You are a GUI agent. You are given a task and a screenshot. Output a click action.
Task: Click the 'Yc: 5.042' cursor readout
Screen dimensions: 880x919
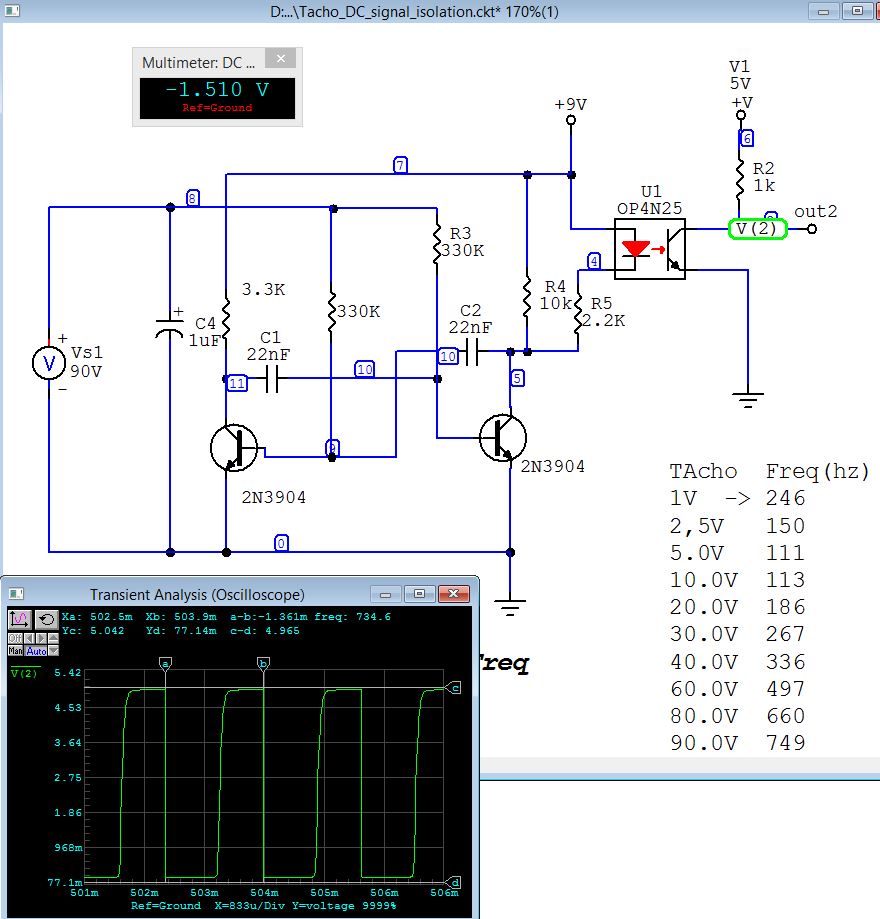(93, 631)
